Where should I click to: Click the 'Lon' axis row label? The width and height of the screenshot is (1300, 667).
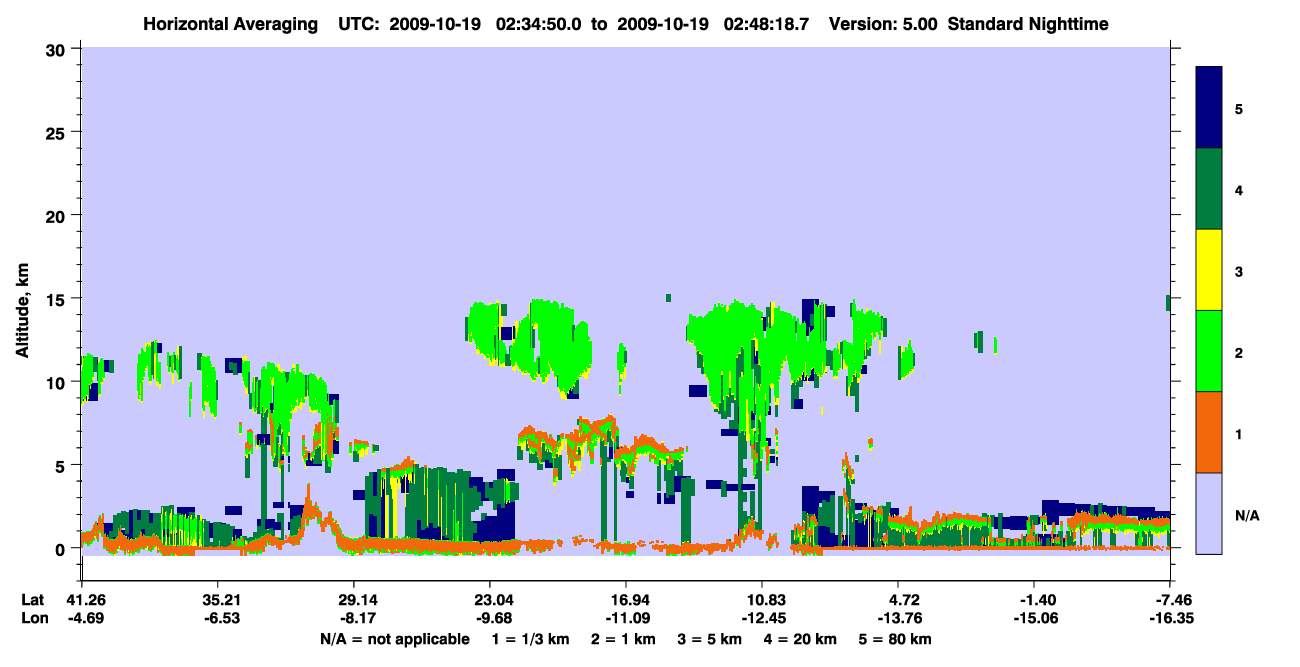click(x=33, y=618)
